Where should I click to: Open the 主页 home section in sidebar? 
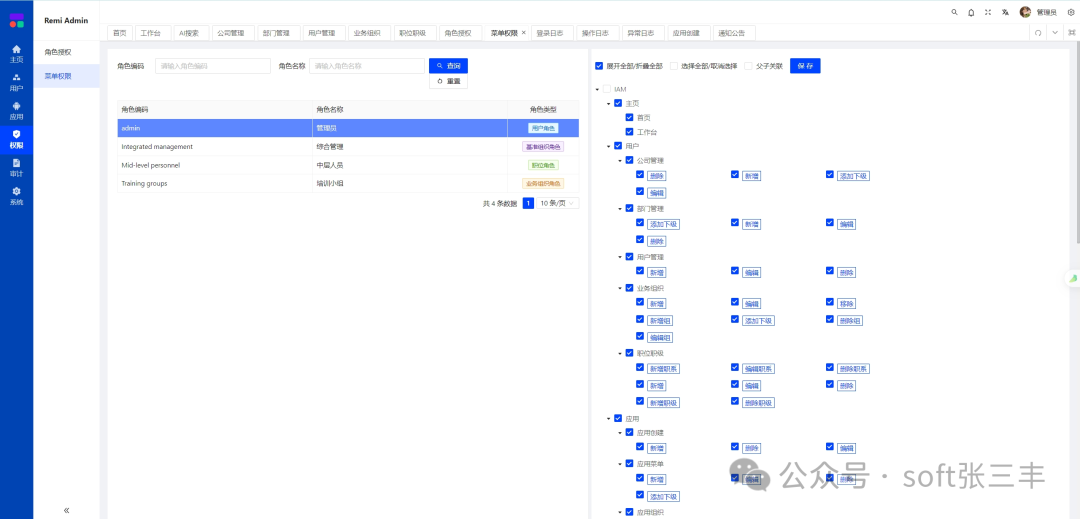pos(16,52)
